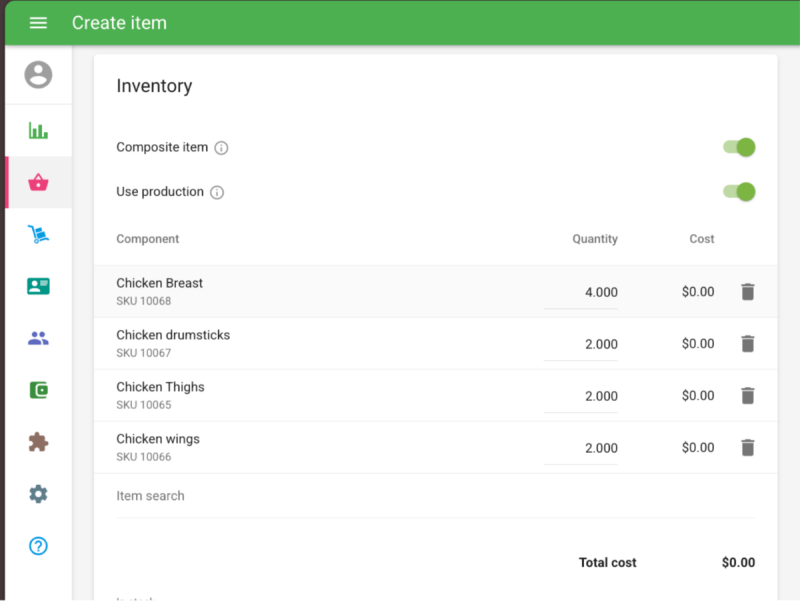Open the Integrations puzzle piece icon
Image resolution: width=800 pixels, height=601 pixels.
pyautogui.click(x=38, y=442)
